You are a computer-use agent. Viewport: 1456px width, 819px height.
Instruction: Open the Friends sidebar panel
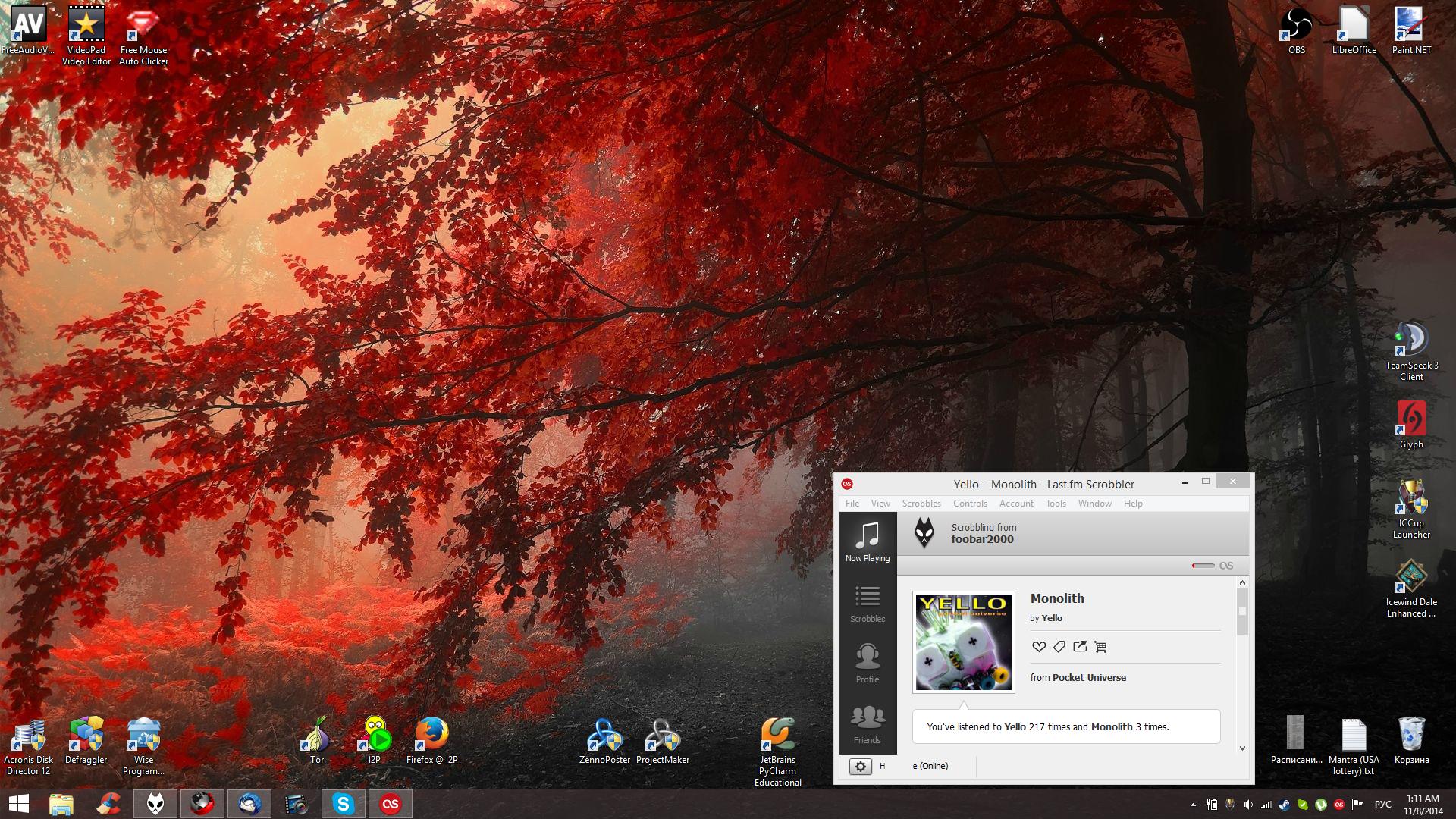[868, 724]
